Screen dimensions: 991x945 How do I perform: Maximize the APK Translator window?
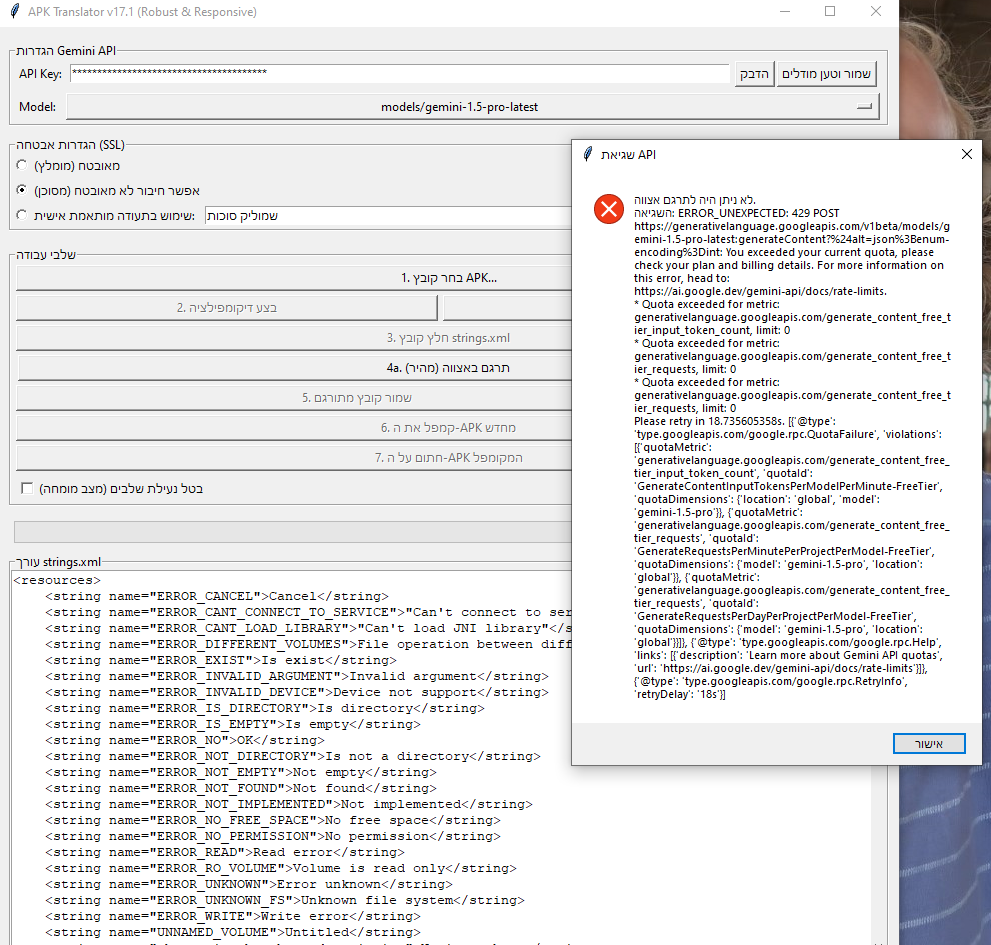[829, 12]
